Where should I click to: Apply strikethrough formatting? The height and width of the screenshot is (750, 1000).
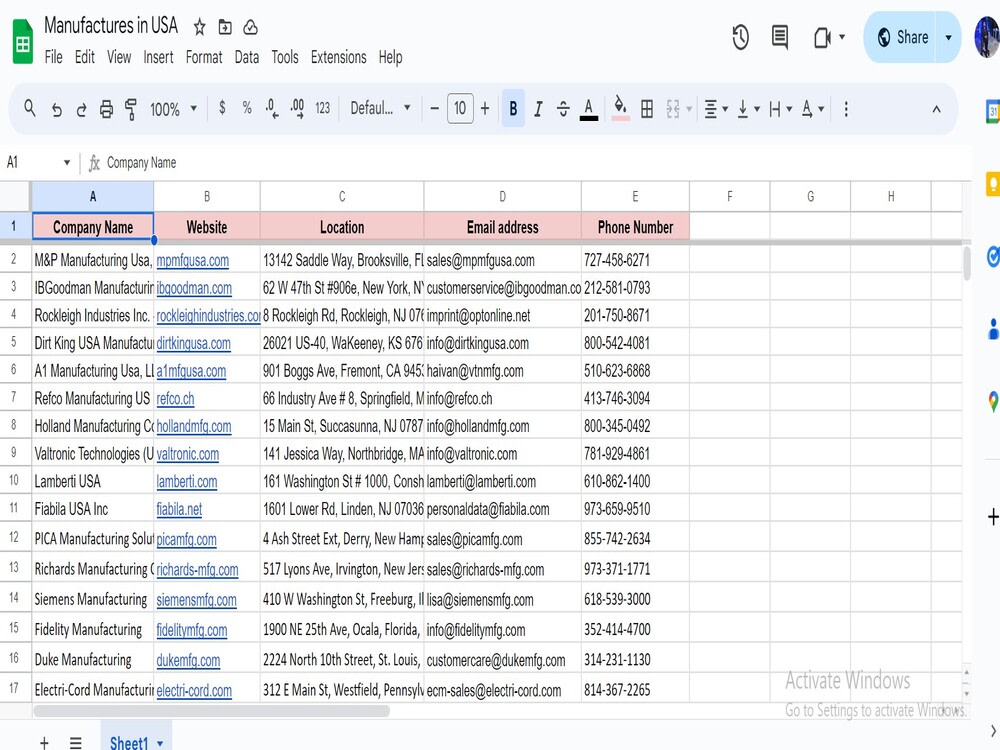click(x=562, y=108)
